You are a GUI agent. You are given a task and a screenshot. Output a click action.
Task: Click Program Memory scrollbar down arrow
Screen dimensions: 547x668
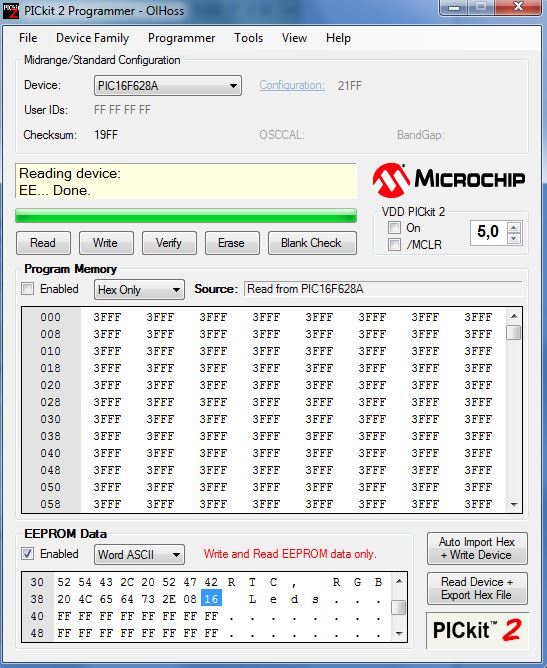(x=514, y=504)
